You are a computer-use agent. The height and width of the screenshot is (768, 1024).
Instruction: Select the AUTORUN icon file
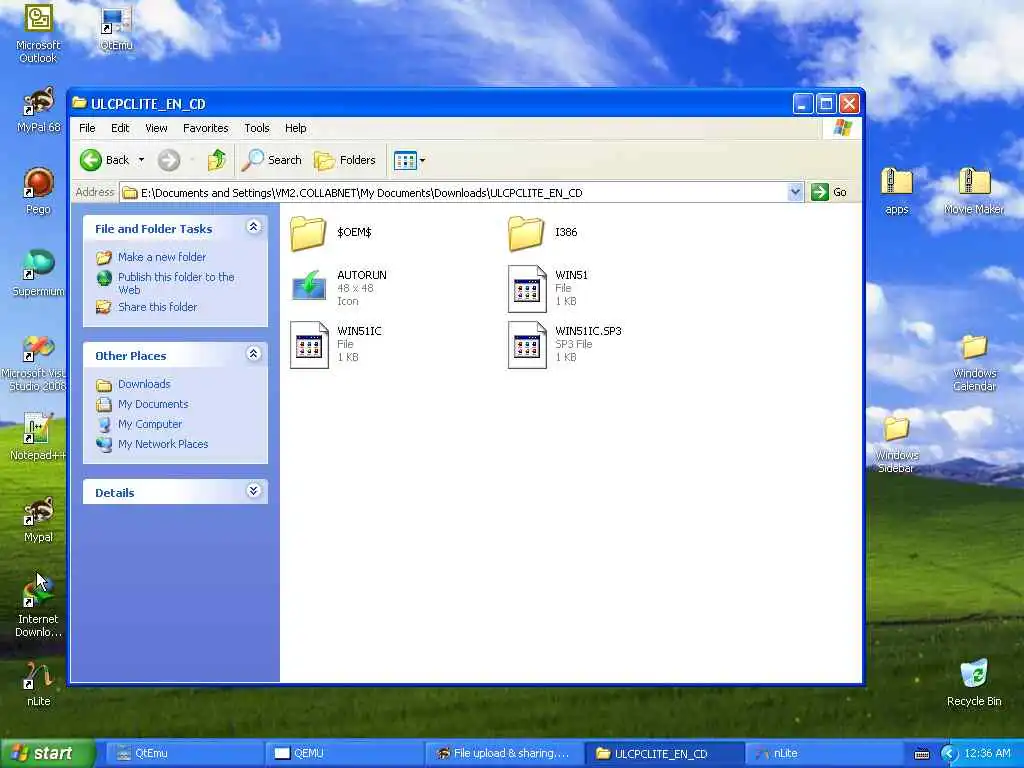click(x=309, y=288)
